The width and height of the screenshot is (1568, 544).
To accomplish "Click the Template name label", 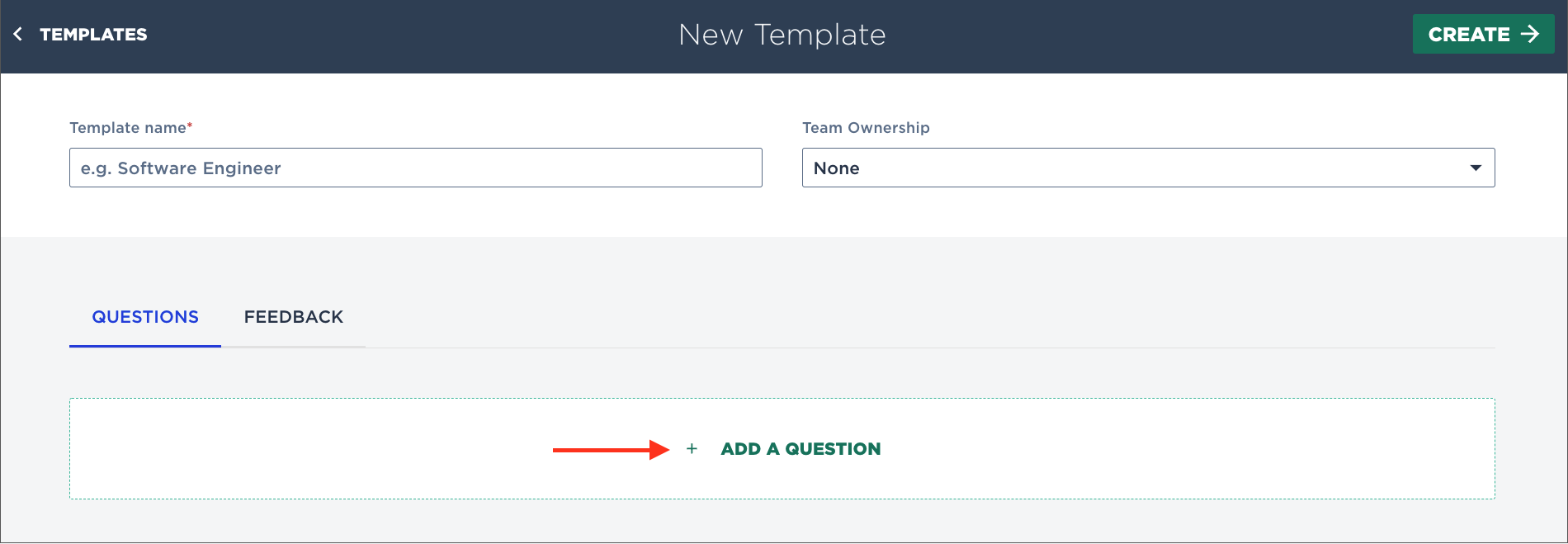I will tap(128, 128).
